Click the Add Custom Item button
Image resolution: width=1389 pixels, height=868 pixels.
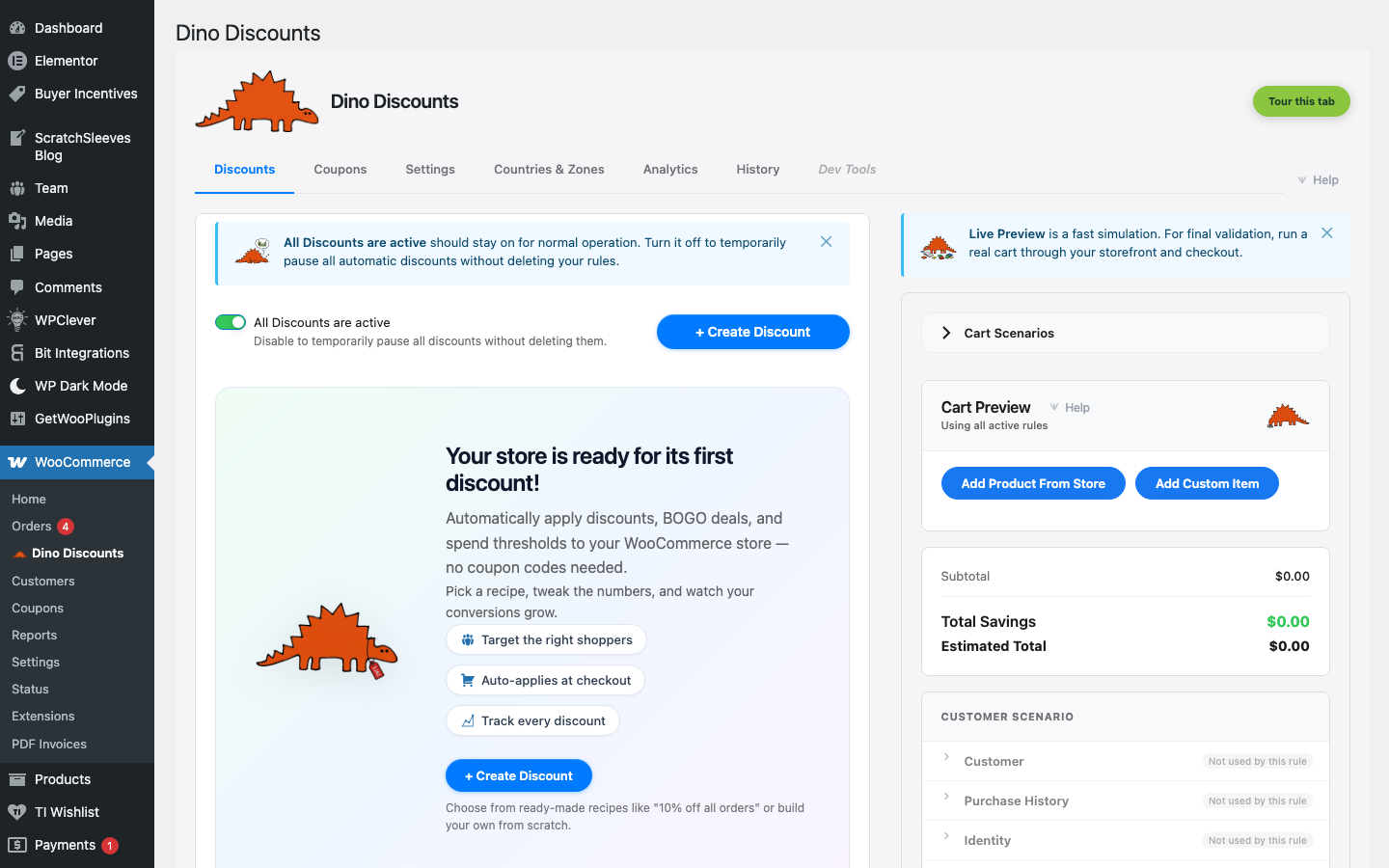[x=1208, y=483]
